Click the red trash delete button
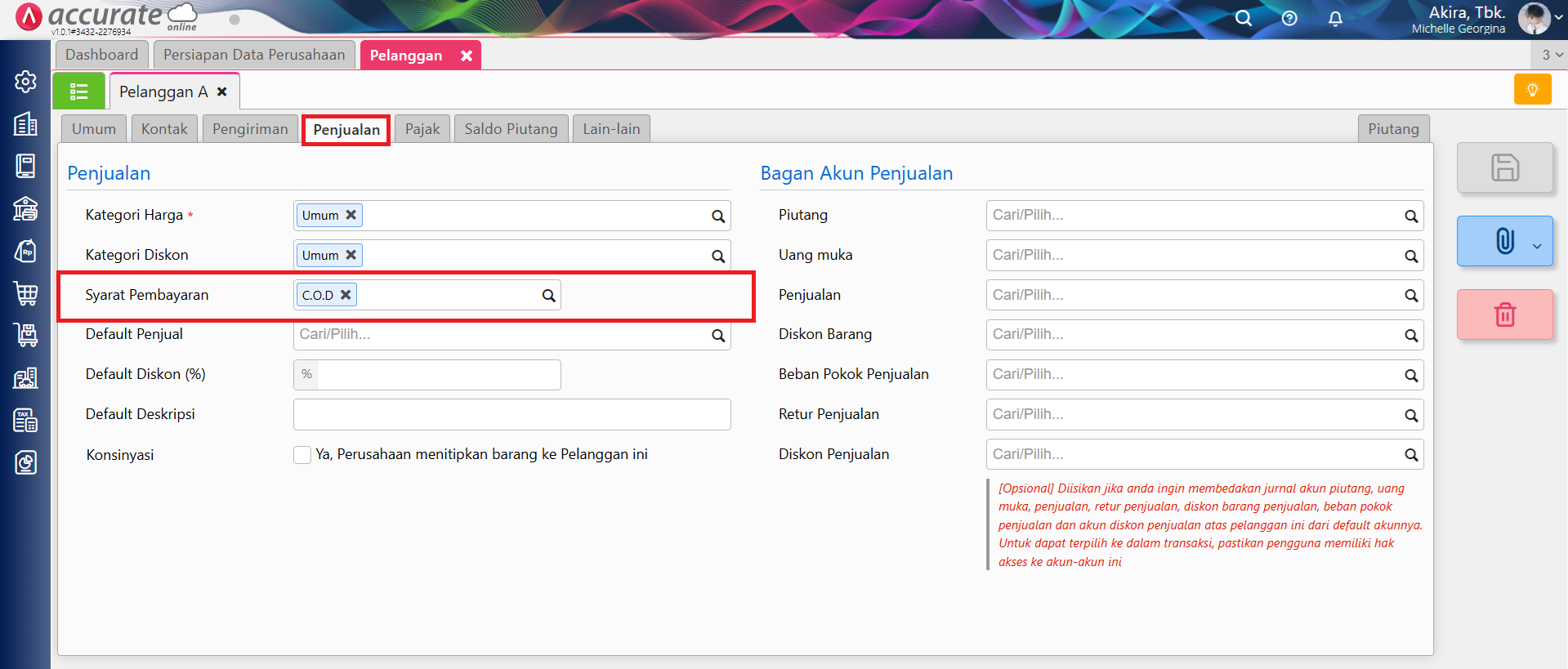1568x669 pixels. point(1504,314)
